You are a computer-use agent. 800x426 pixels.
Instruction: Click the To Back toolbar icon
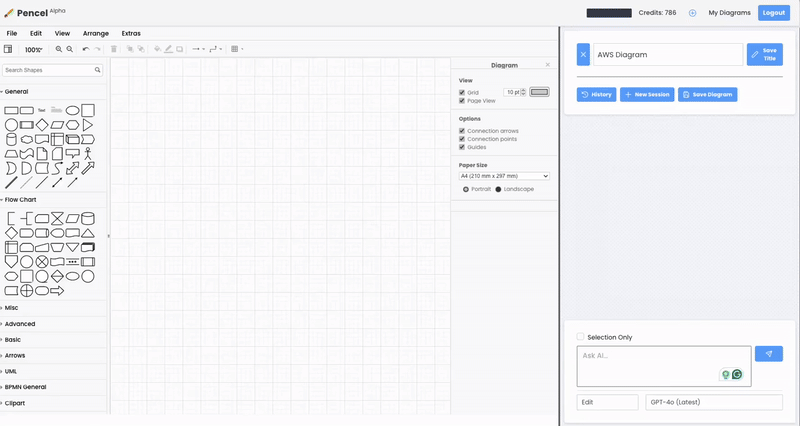tap(141, 49)
